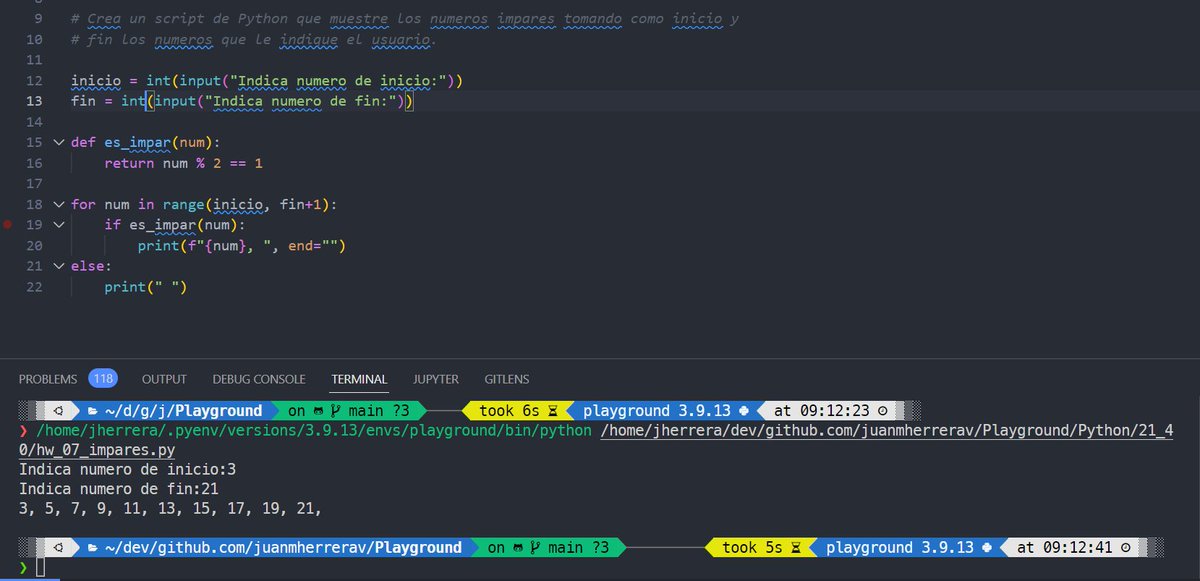Open the JUPYTER panel tab
1200x581 pixels.
click(x=436, y=379)
